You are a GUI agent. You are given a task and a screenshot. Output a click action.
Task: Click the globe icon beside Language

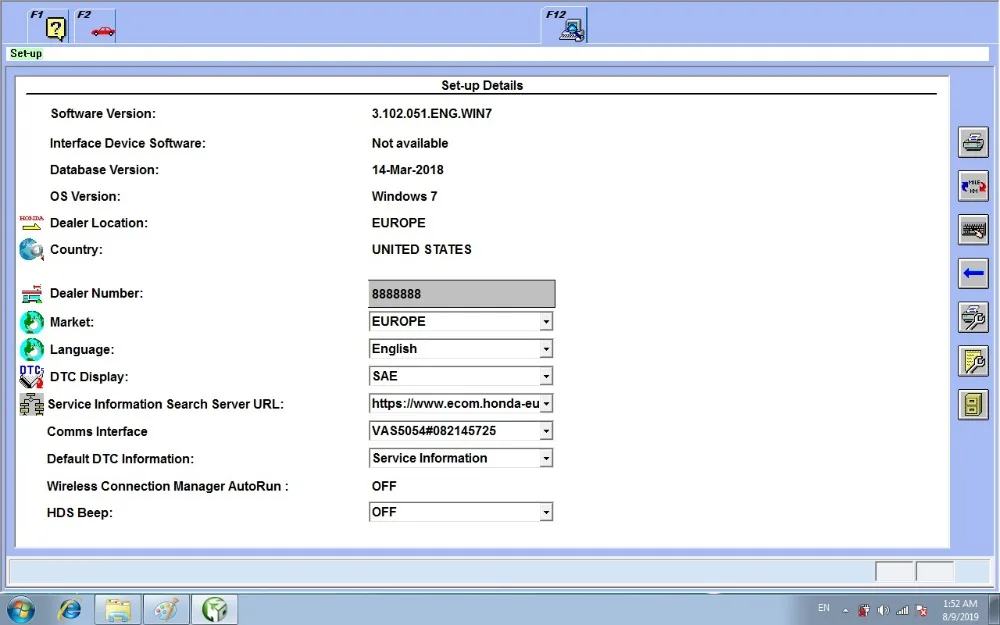(x=31, y=349)
